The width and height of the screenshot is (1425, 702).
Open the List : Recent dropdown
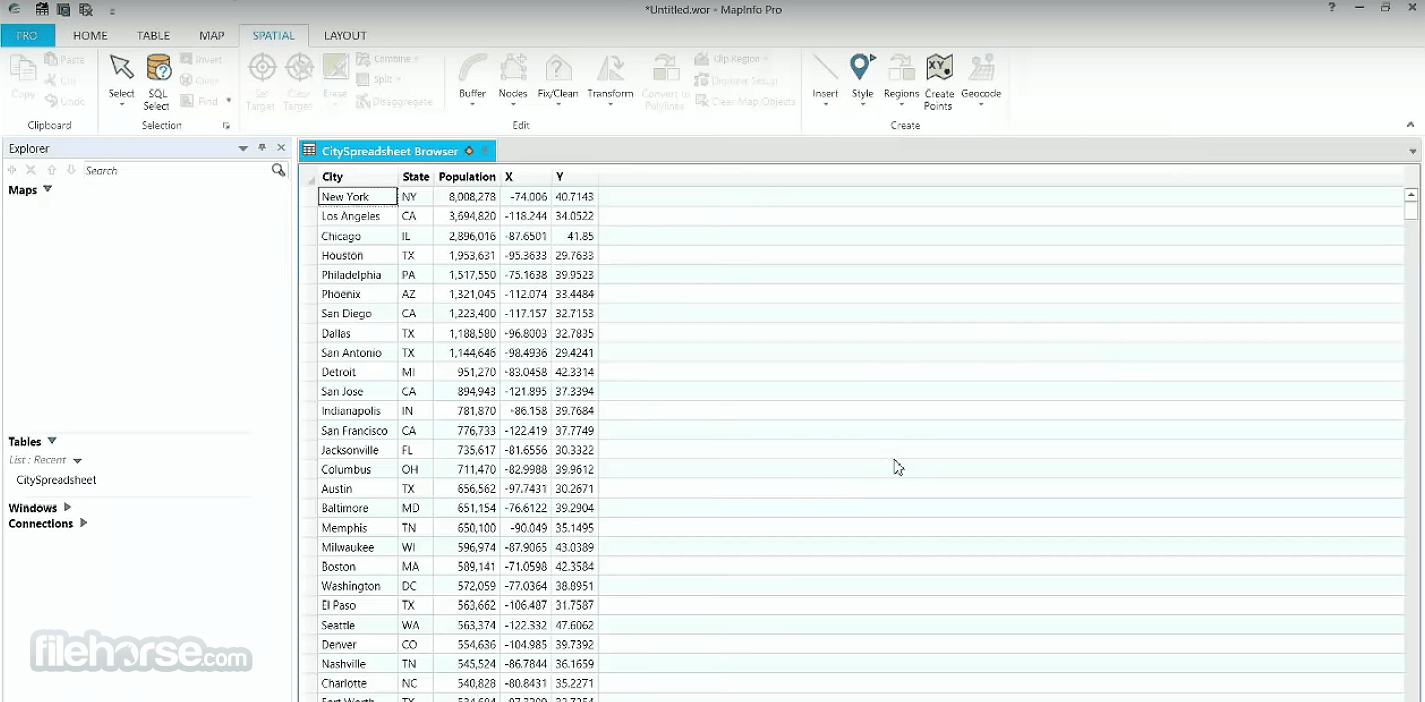(x=77, y=461)
